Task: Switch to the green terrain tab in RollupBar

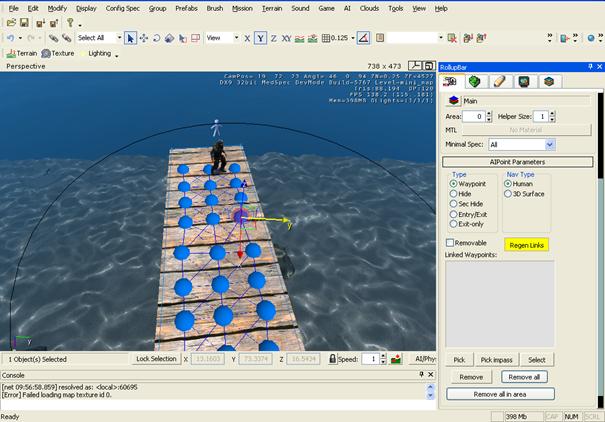Action: click(x=475, y=81)
